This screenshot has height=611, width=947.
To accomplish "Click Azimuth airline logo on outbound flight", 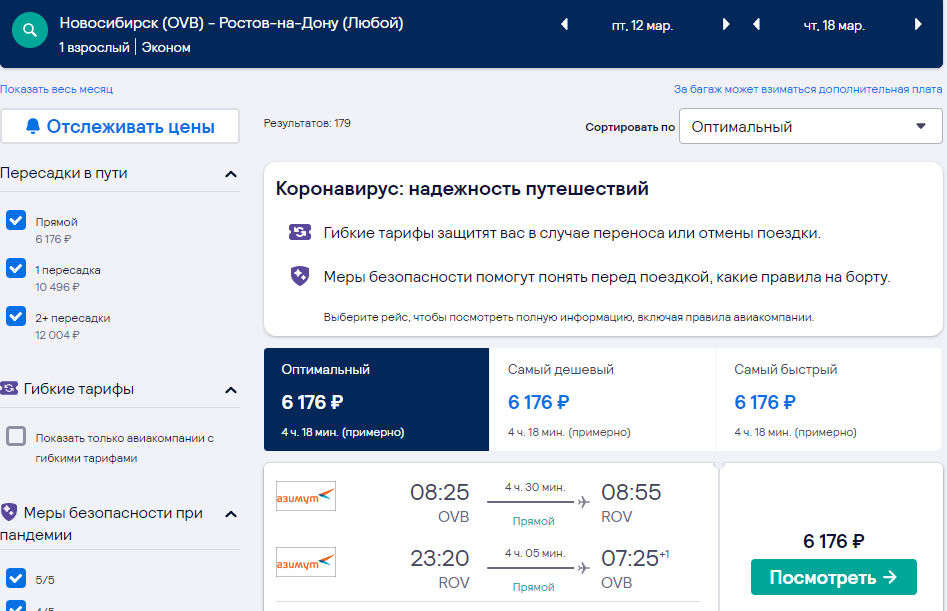I will (306, 496).
